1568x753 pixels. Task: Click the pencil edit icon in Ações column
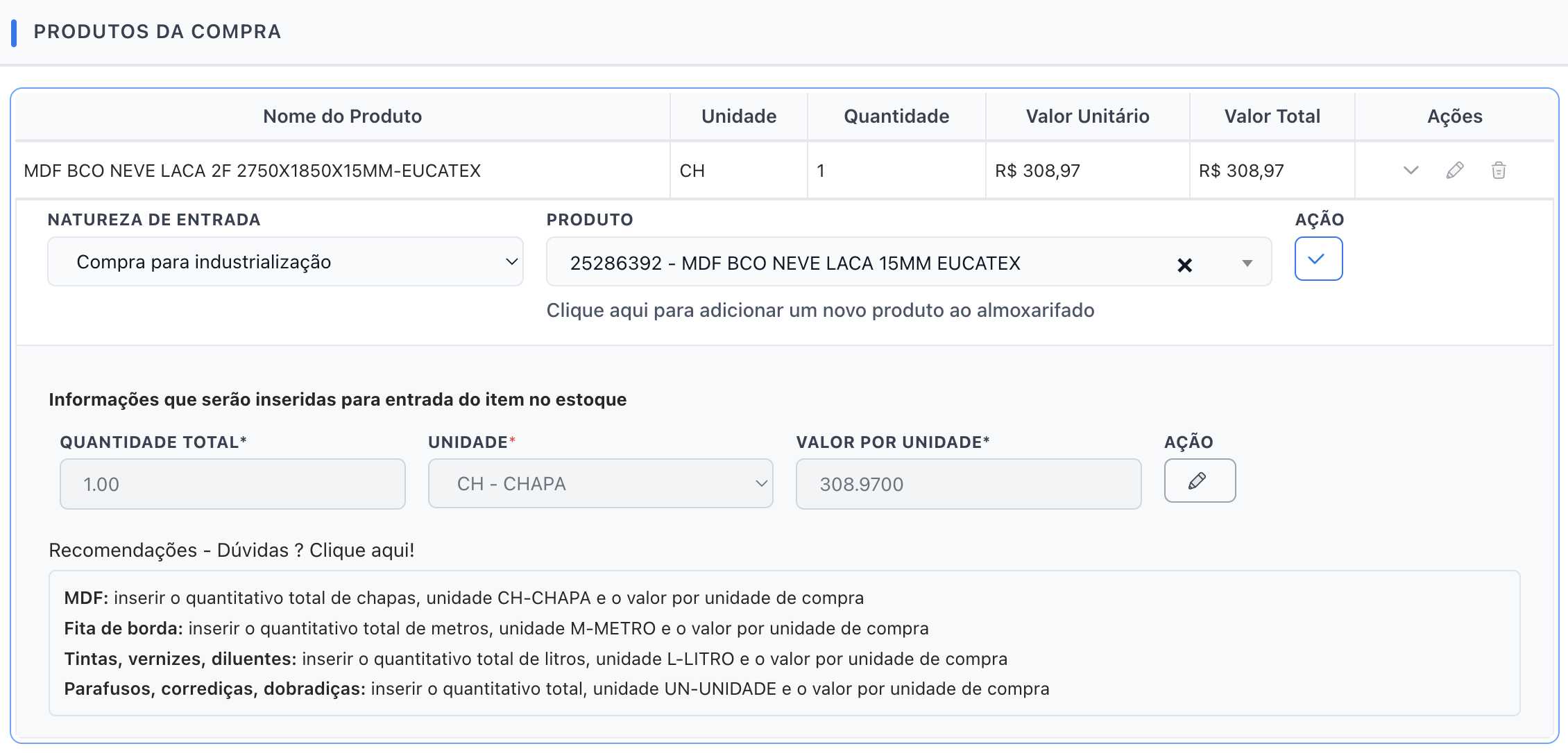[1455, 171]
